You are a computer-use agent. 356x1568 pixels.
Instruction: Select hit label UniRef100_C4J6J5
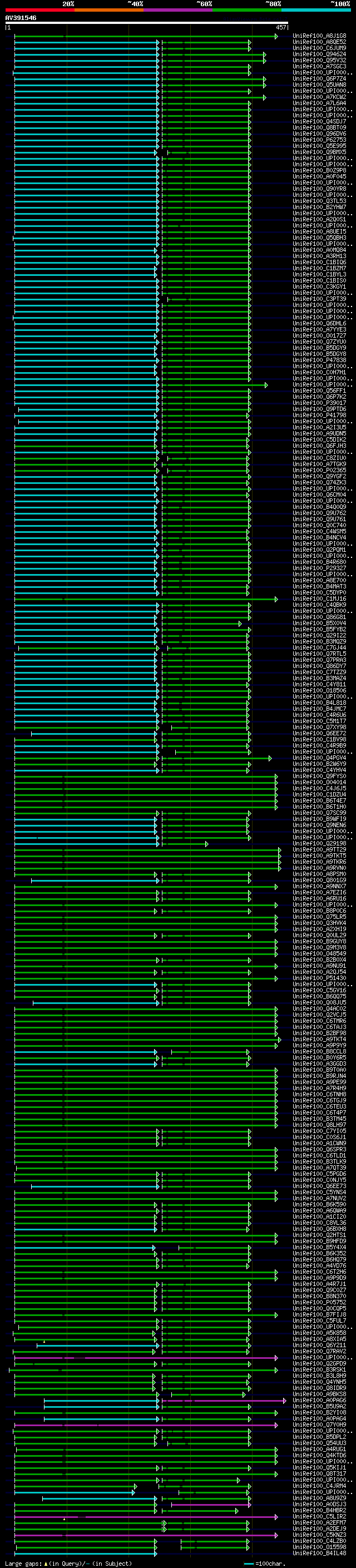point(319,788)
